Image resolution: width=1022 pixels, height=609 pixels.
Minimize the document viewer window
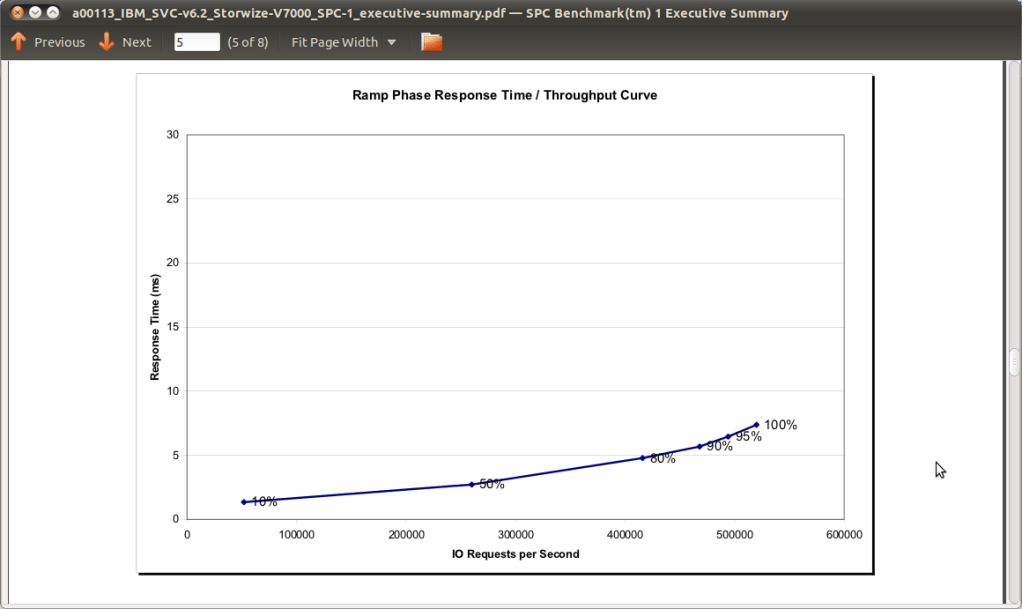coord(35,13)
